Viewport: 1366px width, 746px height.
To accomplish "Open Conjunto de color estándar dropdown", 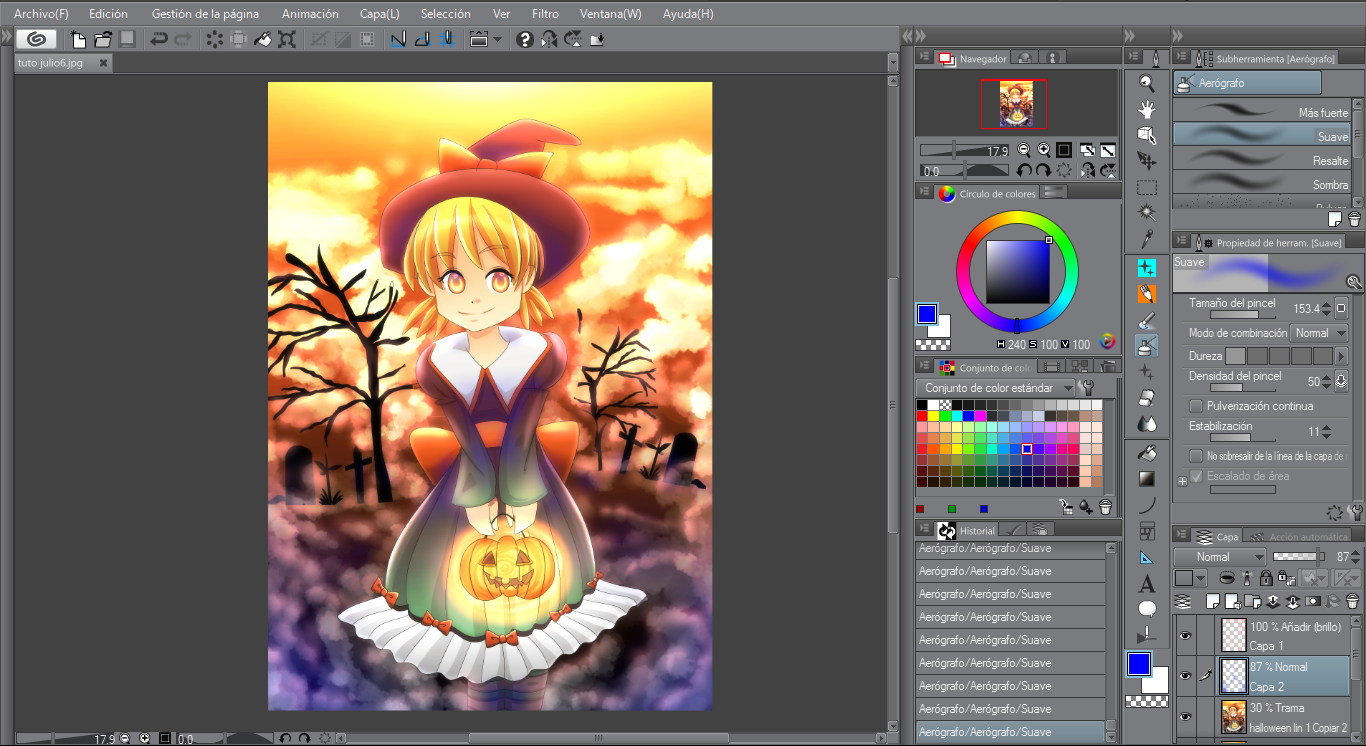I will [996, 388].
